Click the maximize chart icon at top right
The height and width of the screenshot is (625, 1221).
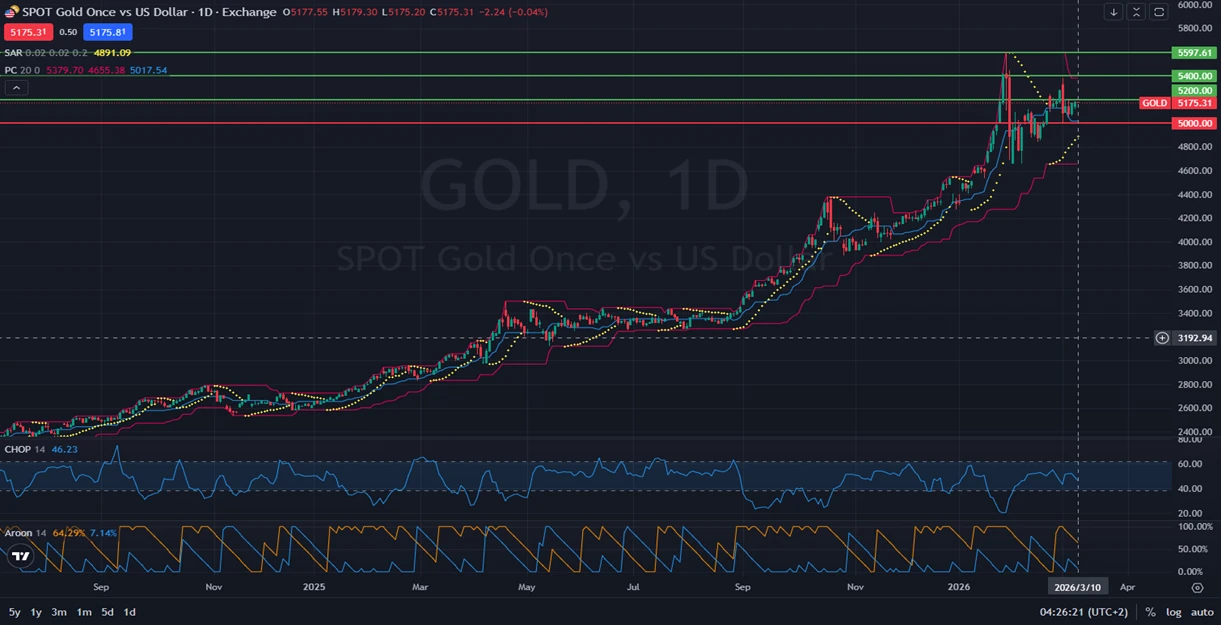point(1159,12)
